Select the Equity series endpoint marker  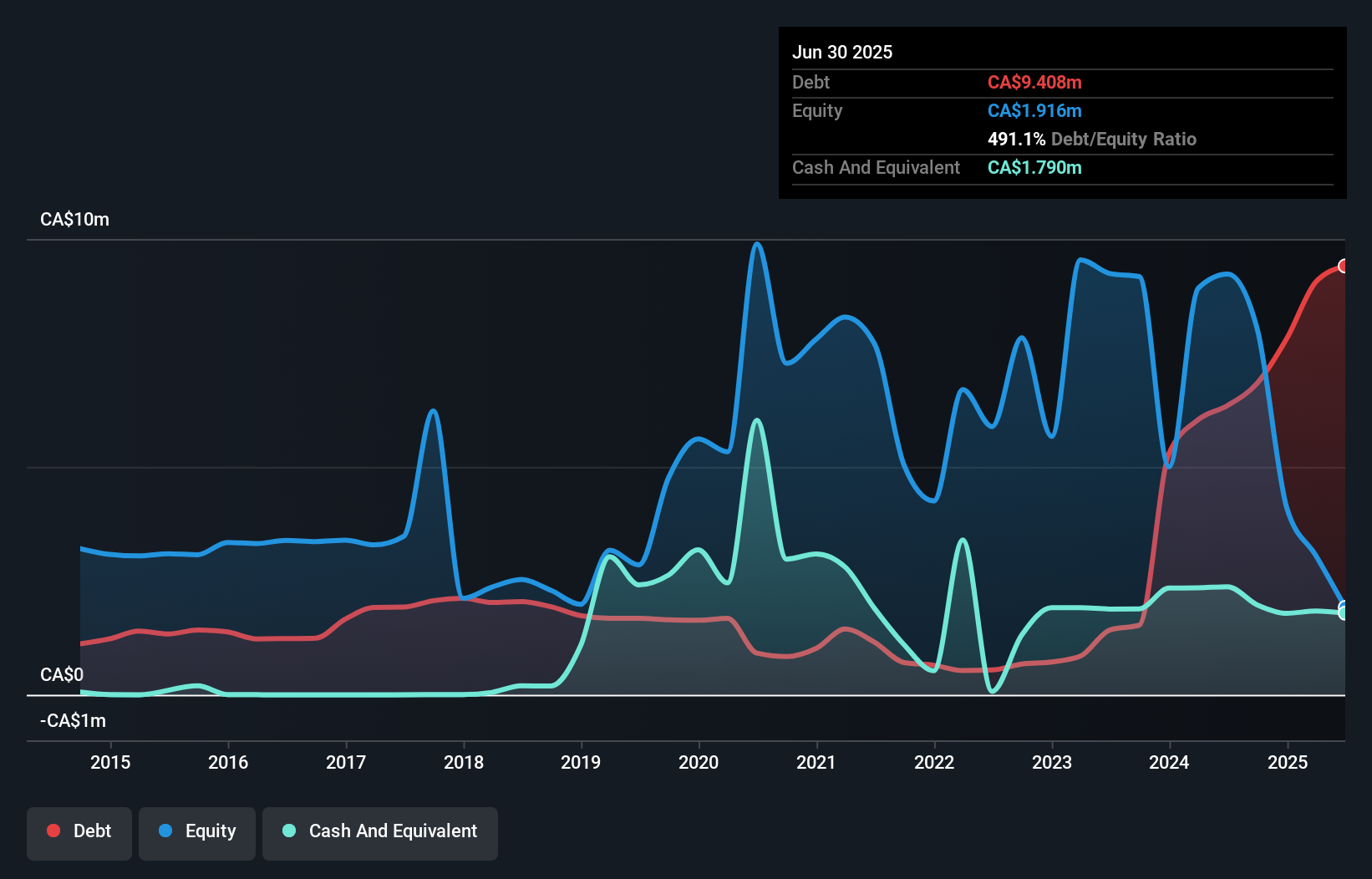click(1343, 604)
